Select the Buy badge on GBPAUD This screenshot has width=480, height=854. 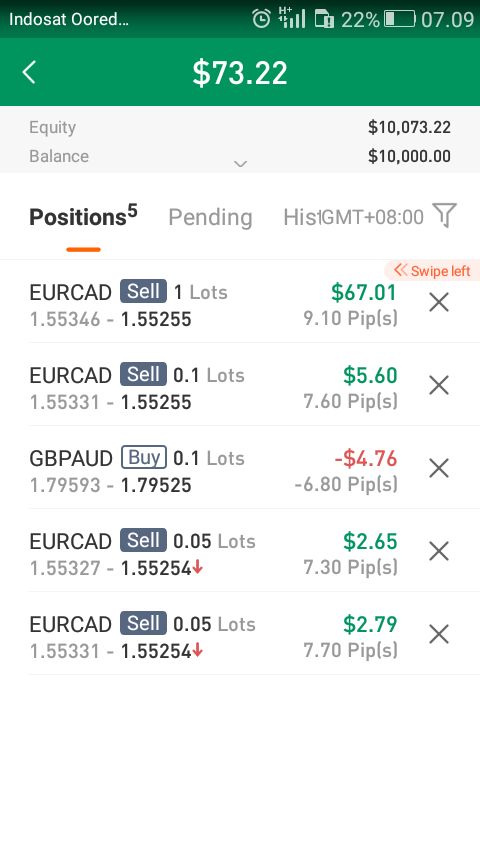click(x=144, y=458)
